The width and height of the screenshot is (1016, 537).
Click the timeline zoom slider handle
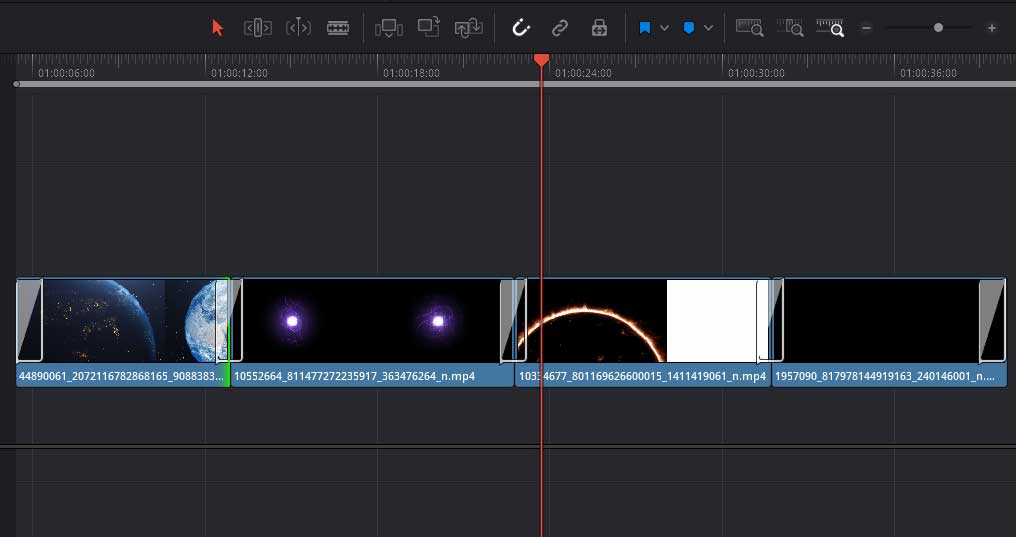[938, 28]
